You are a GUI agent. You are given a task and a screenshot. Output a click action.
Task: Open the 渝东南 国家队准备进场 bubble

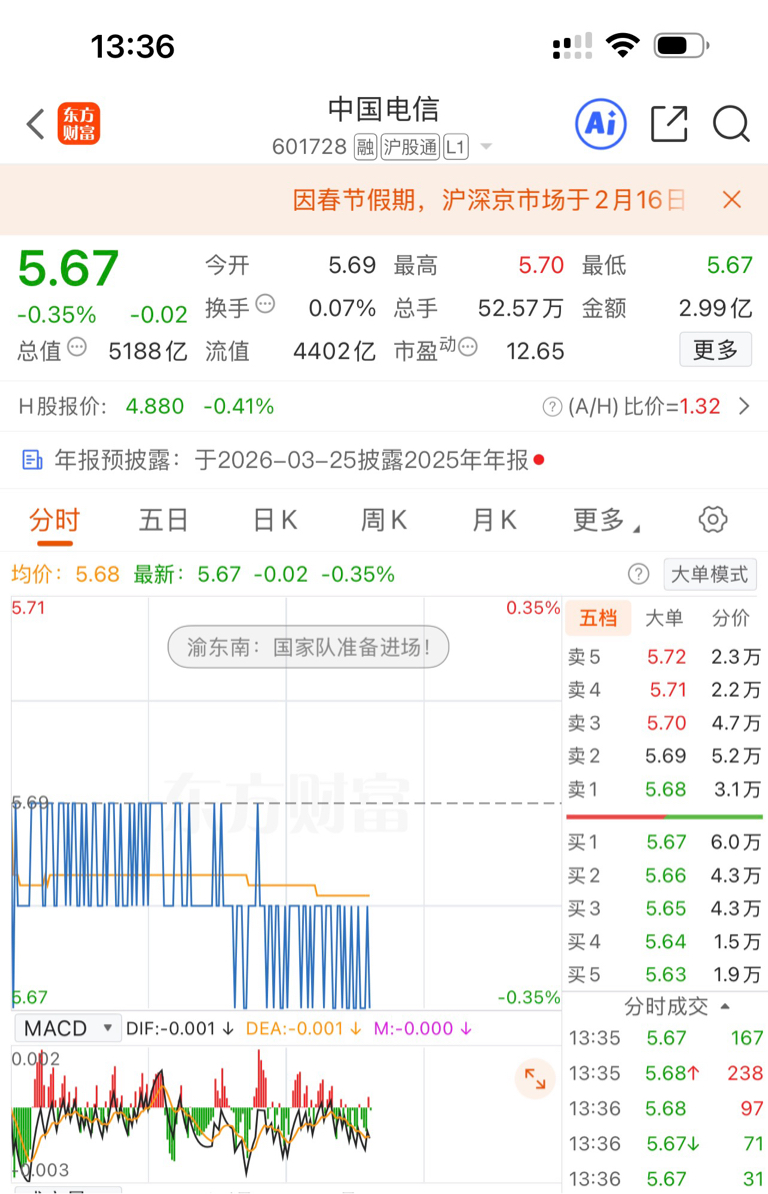click(x=308, y=647)
